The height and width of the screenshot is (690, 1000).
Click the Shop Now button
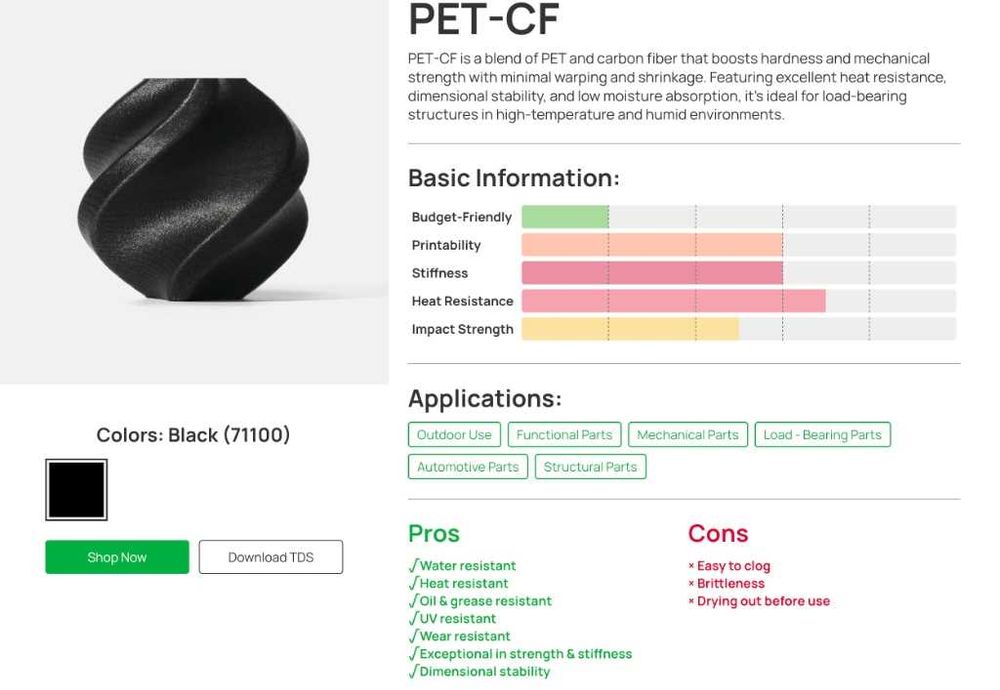(117, 557)
